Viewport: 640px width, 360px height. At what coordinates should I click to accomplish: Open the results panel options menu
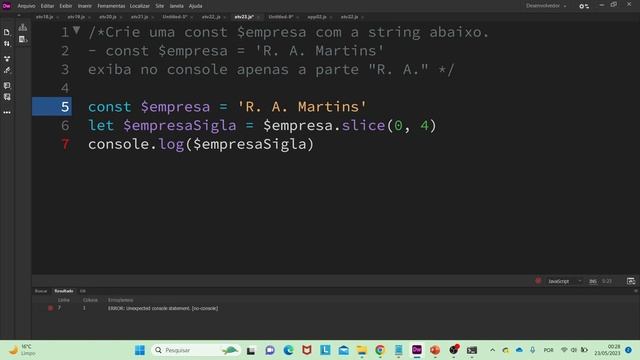tap(636, 291)
